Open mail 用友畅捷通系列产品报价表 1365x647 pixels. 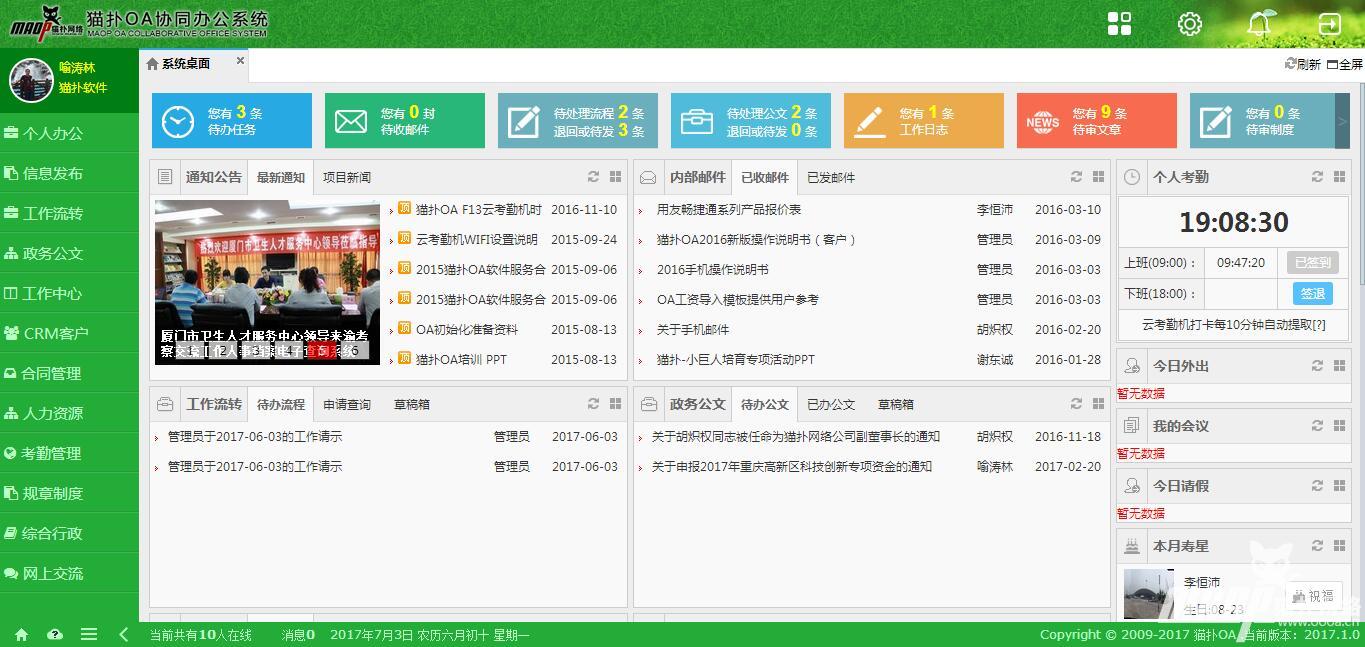tap(729, 210)
